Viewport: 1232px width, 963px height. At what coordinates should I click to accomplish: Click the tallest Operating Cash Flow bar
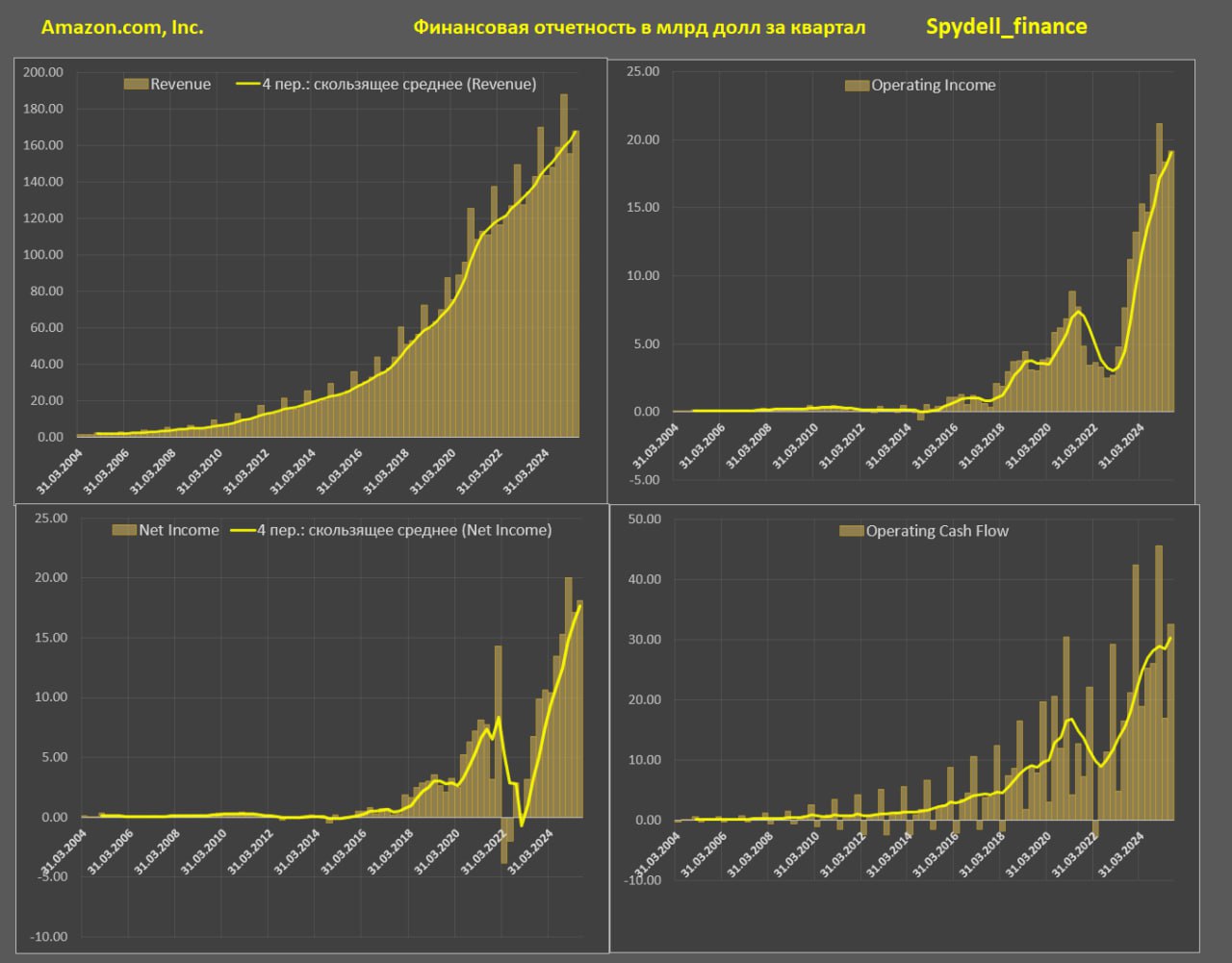pos(1159,683)
